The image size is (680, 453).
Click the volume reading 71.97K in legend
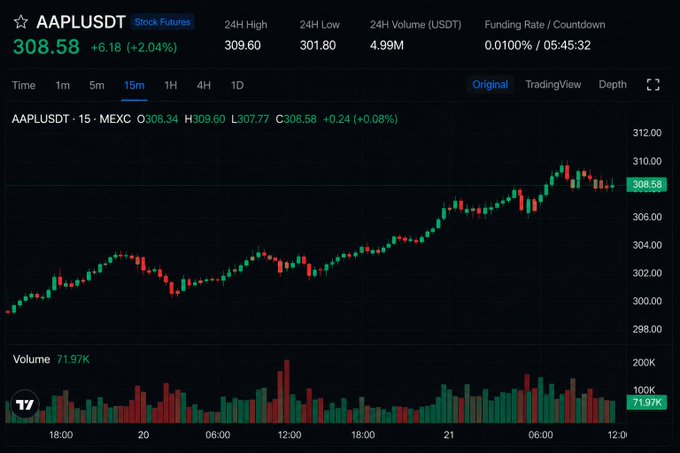[73, 359]
